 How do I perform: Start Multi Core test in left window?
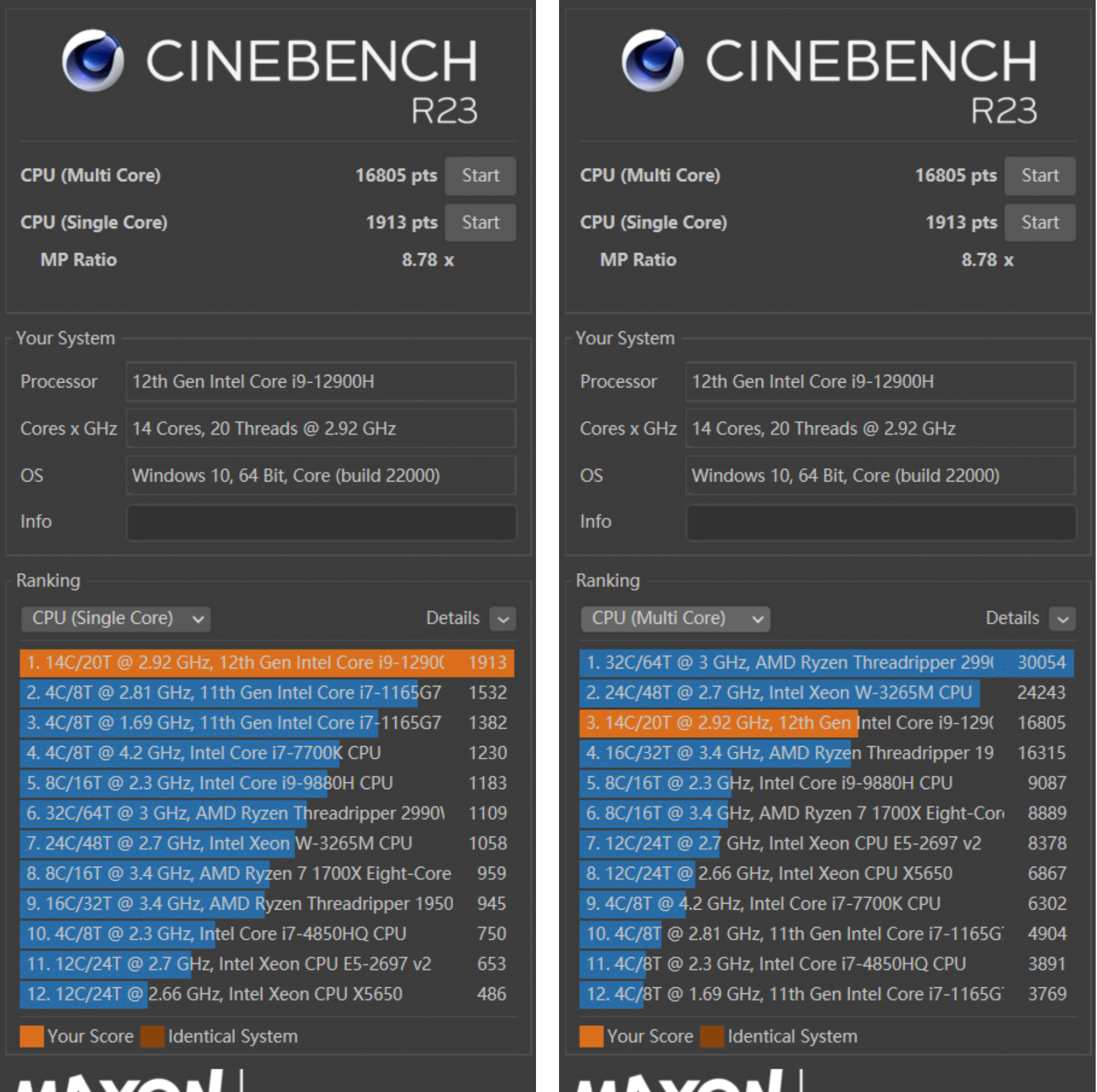[x=480, y=176]
